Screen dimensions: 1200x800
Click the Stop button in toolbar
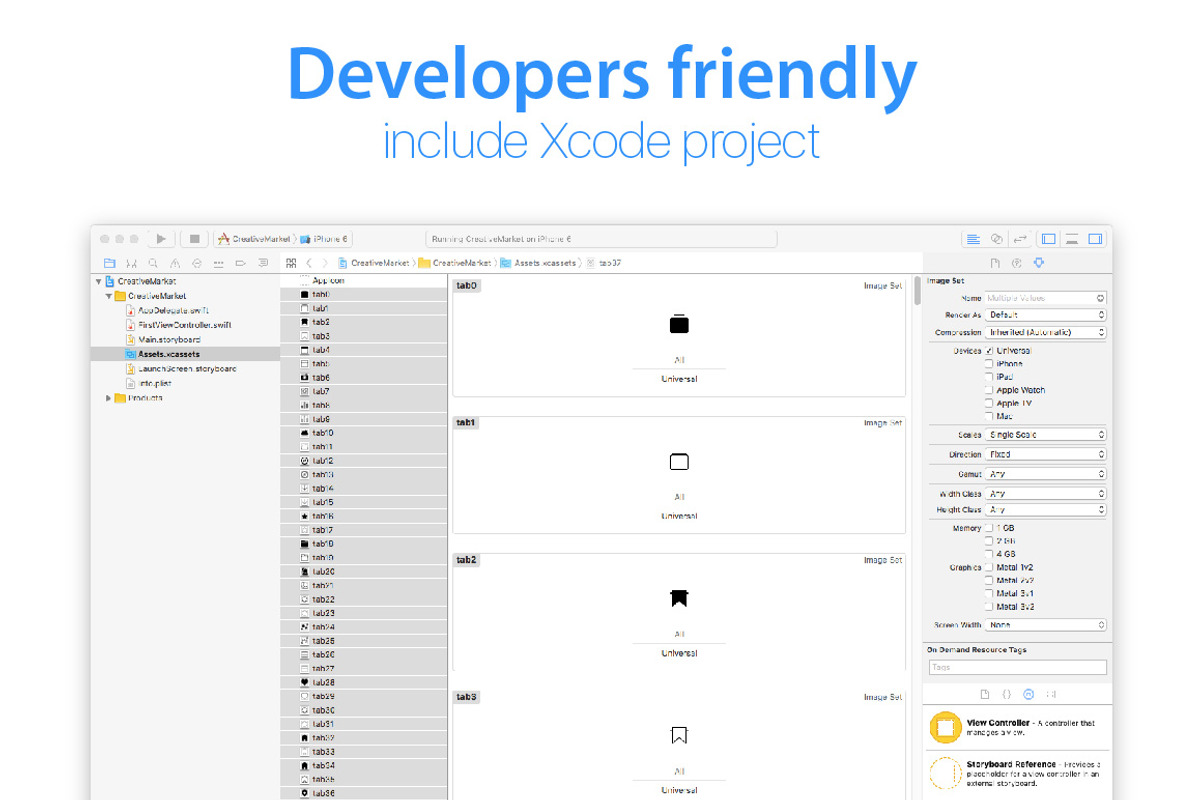tap(194, 239)
